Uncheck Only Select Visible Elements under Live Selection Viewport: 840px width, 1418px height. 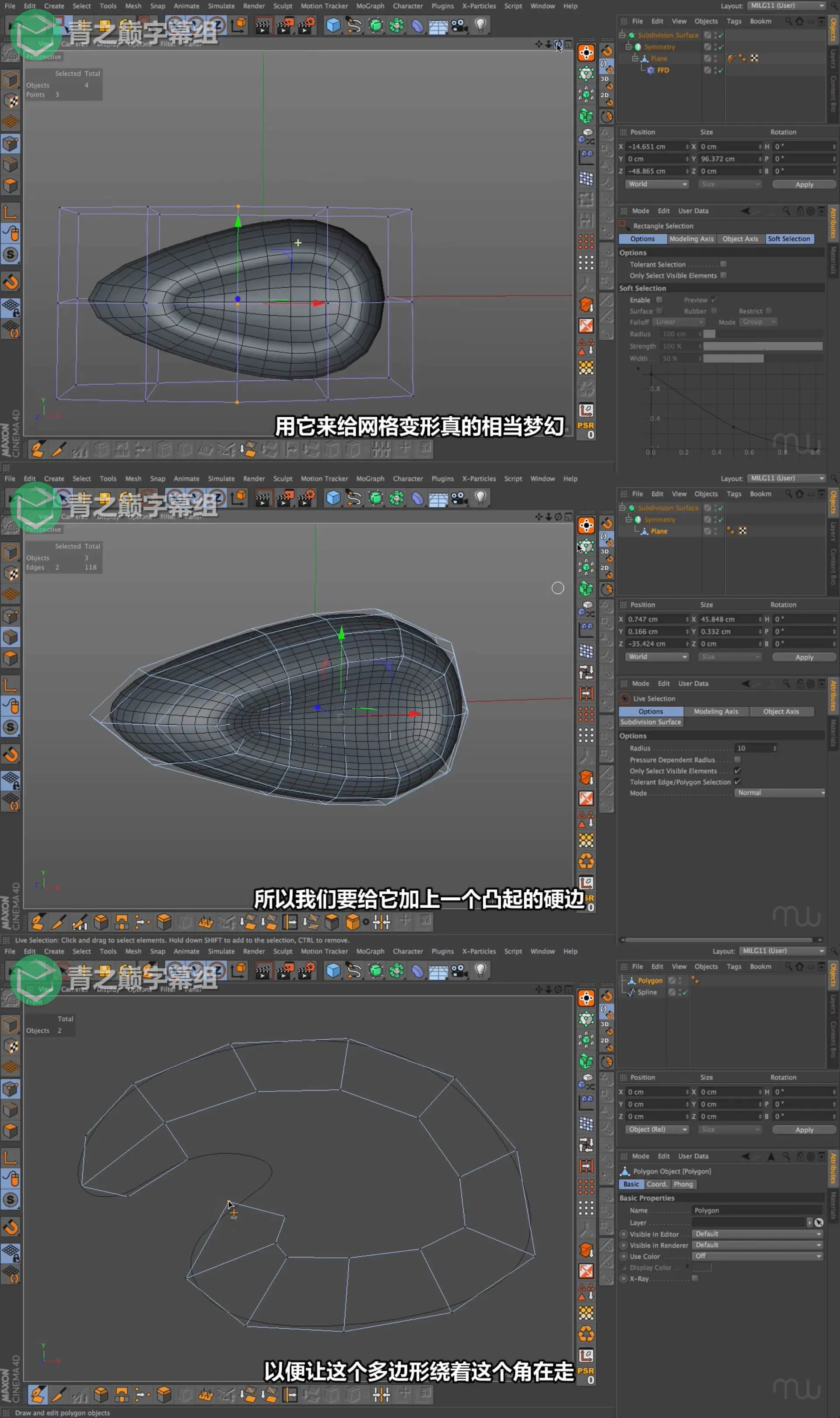(x=737, y=771)
